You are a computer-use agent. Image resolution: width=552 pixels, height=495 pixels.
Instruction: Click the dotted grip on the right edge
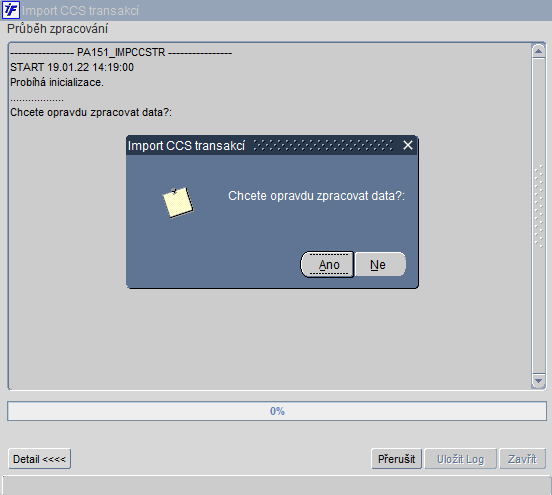(539, 208)
